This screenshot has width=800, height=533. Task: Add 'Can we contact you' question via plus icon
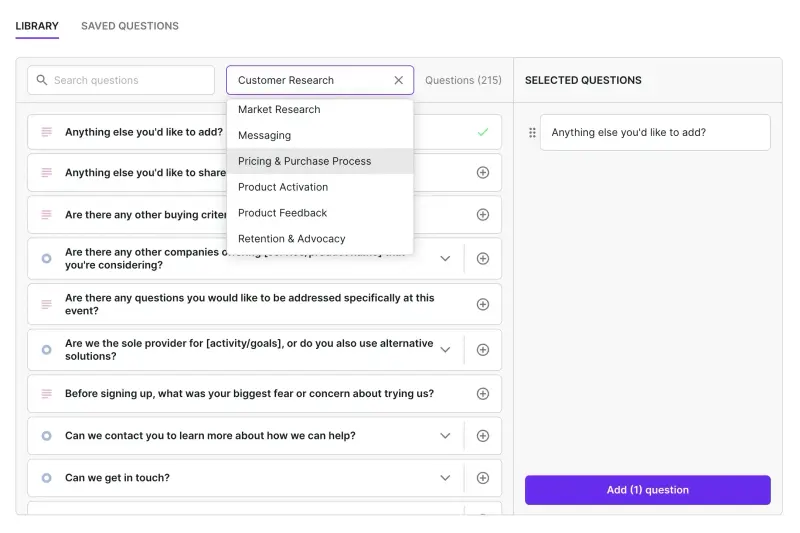coord(483,436)
